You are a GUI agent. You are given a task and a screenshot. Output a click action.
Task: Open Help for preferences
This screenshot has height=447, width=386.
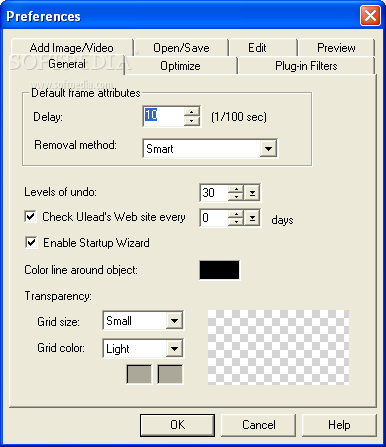point(339,425)
